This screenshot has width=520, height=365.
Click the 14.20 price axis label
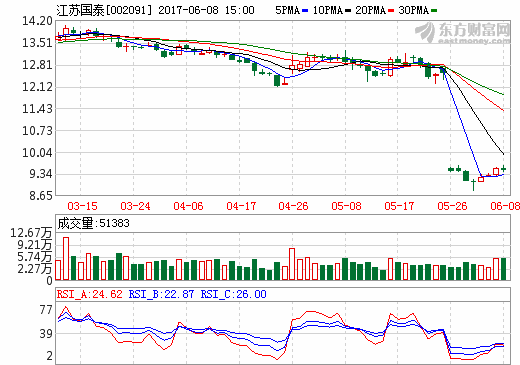[37, 21]
